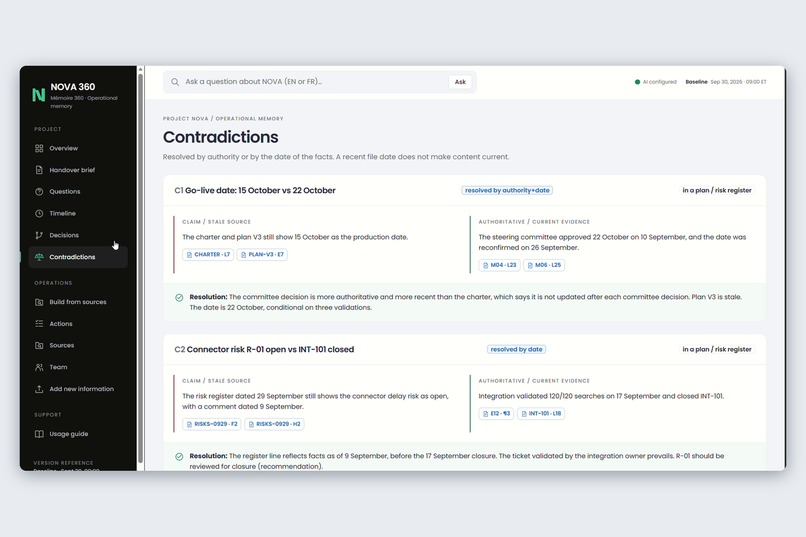Click the C1 resolution checkmark icon
The image size is (806, 537).
179,298
